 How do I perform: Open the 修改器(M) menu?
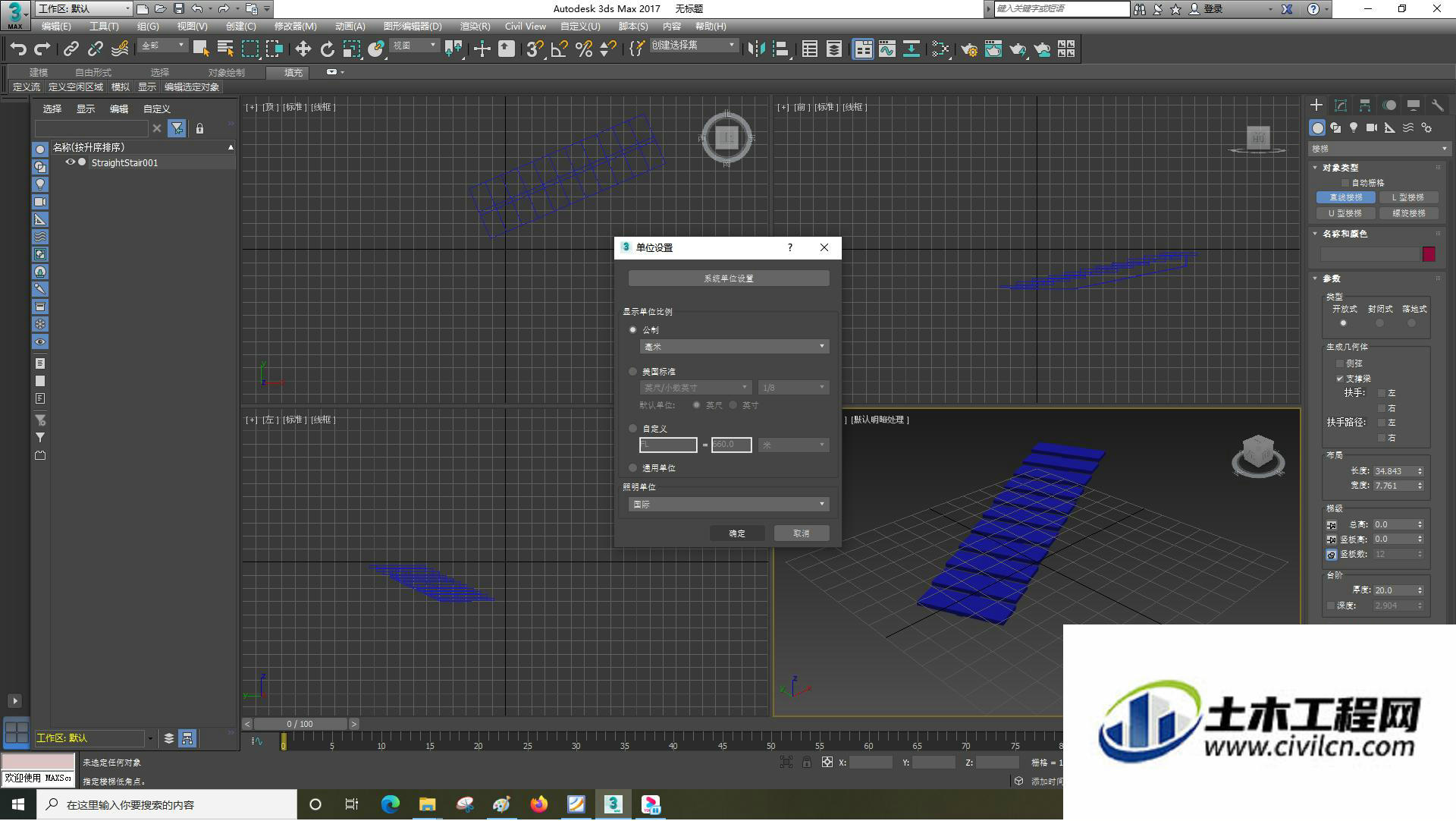click(295, 27)
